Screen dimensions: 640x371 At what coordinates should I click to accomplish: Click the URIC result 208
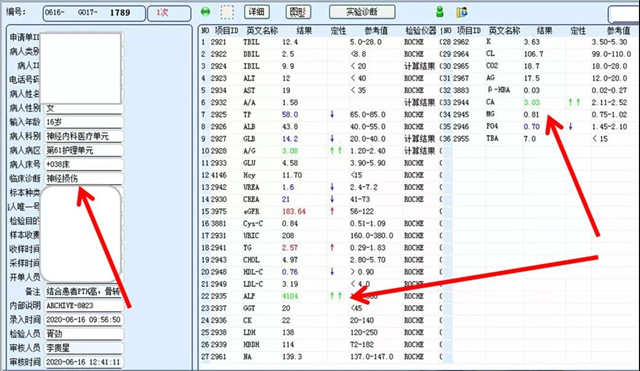click(x=288, y=235)
